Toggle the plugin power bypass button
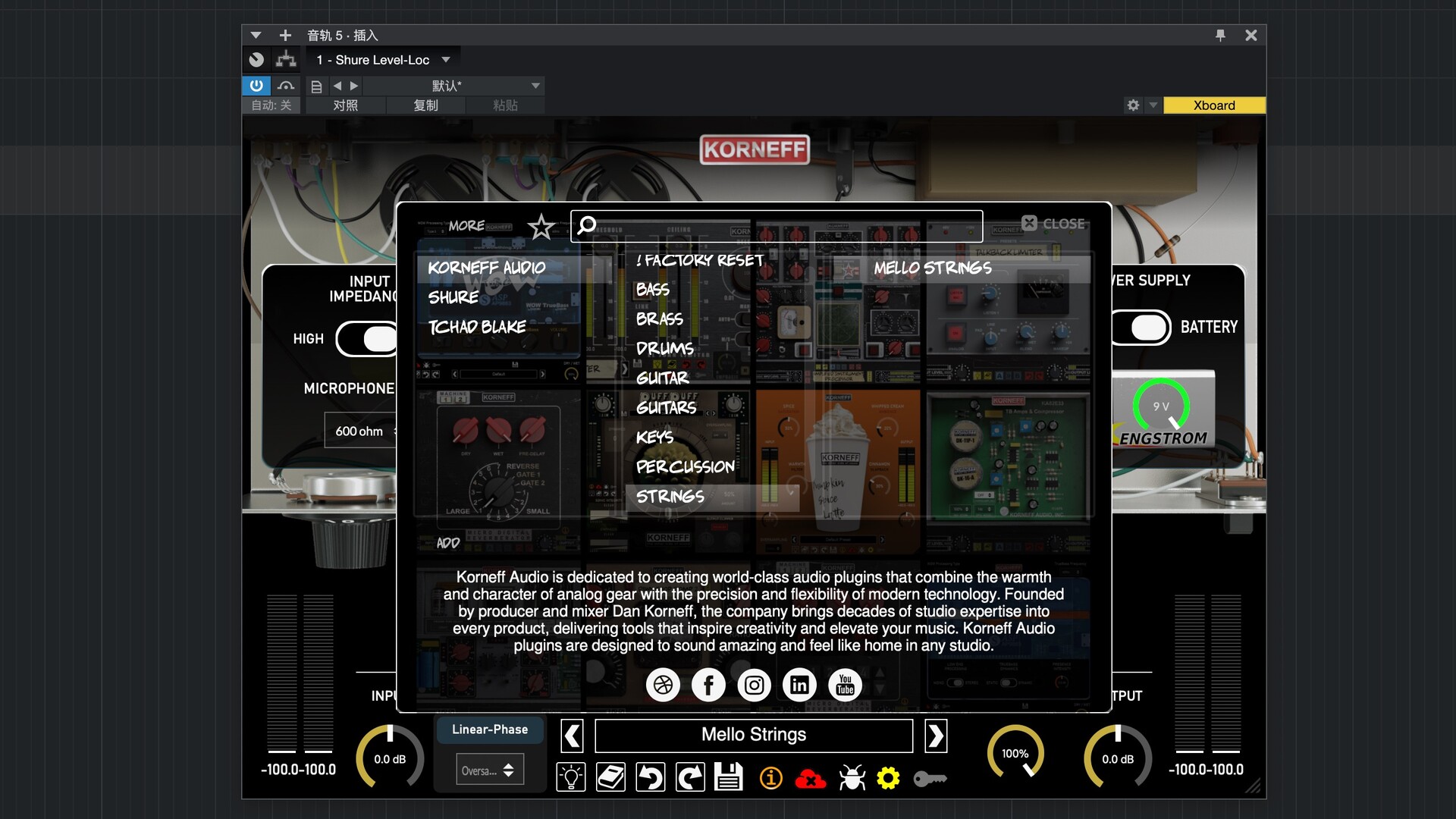The image size is (1456, 819). click(256, 86)
